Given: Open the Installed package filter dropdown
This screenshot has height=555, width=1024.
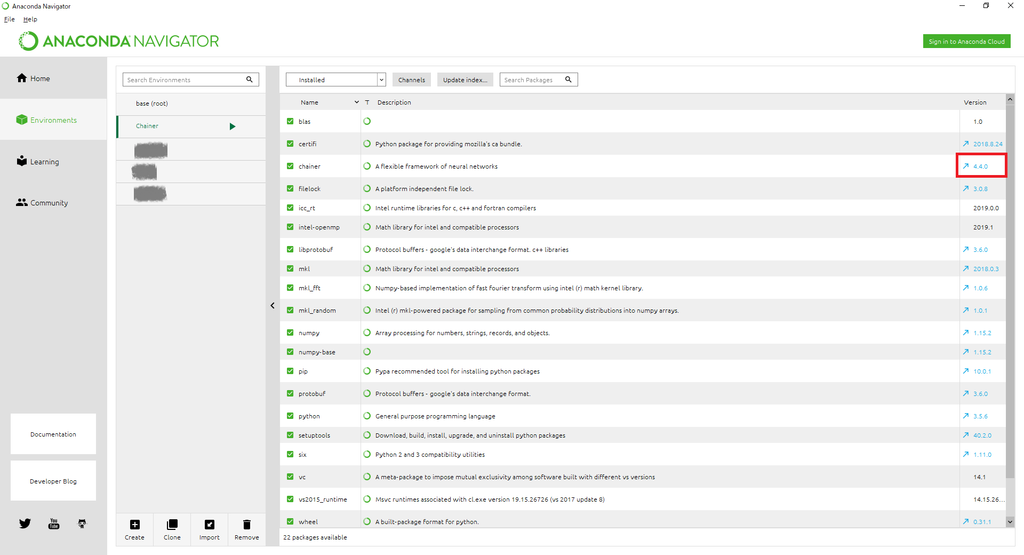Looking at the screenshot, I should coord(336,80).
